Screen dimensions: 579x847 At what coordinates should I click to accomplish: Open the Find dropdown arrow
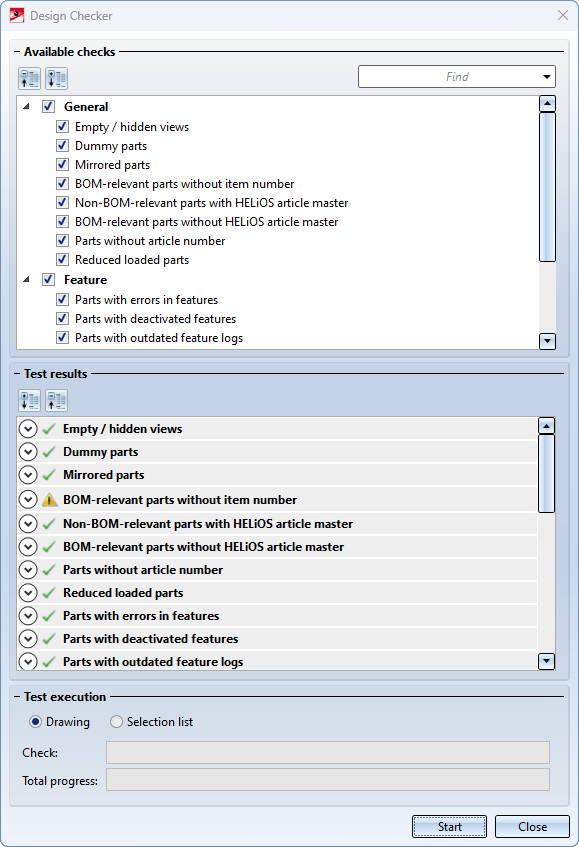(547, 77)
